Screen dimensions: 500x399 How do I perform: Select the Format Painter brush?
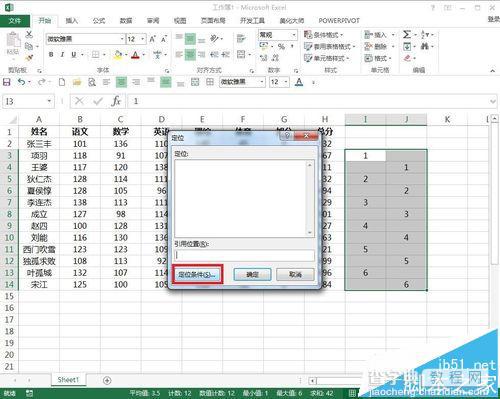click(29, 58)
